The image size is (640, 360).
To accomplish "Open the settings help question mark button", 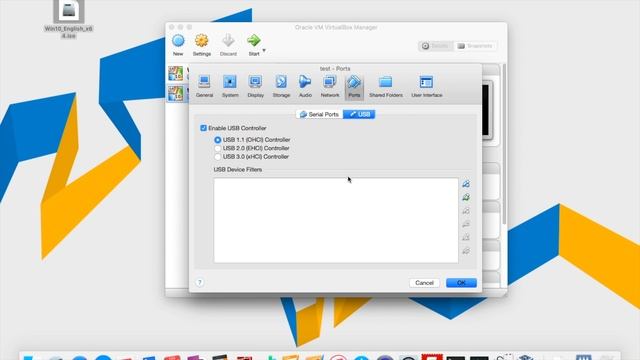I will point(200,282).
